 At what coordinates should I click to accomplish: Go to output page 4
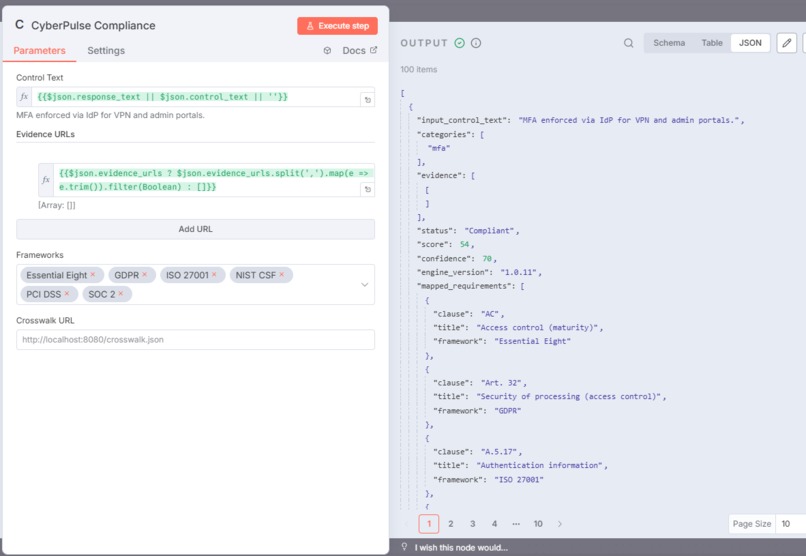[494, 524]
